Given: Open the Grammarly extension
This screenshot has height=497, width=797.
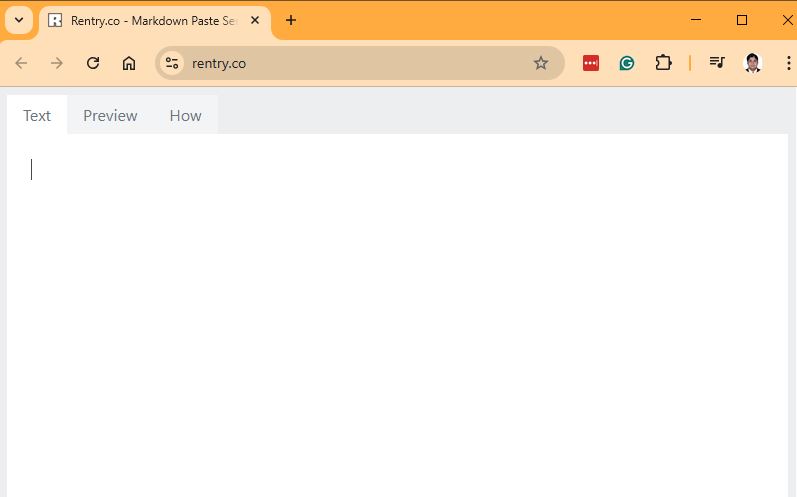Looking at the screenshot, I should coord(627,63).
